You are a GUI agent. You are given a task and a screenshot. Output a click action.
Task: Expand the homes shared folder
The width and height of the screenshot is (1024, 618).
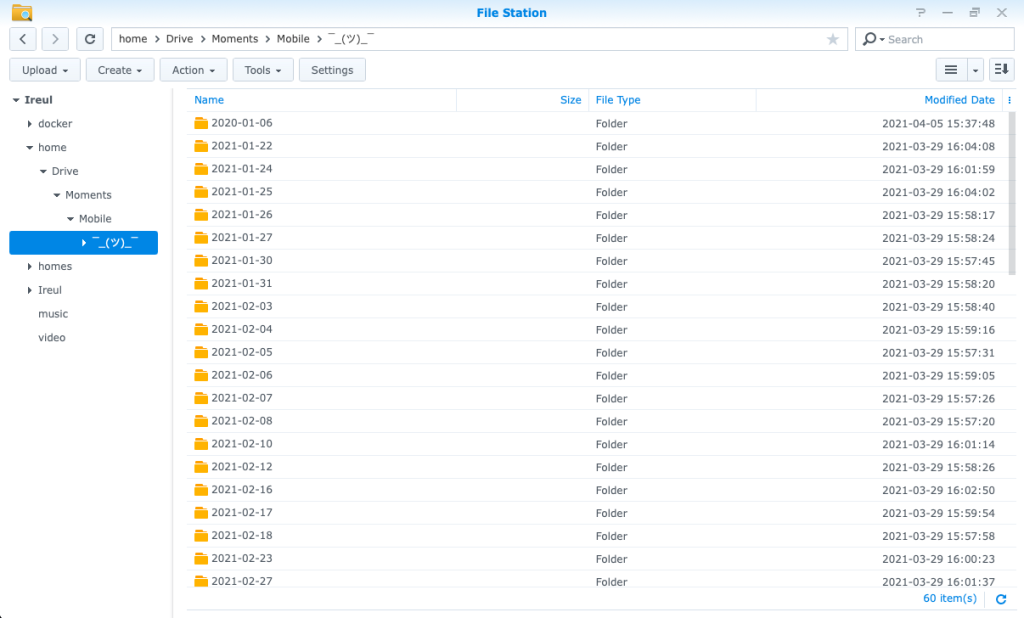coord(29,267)
